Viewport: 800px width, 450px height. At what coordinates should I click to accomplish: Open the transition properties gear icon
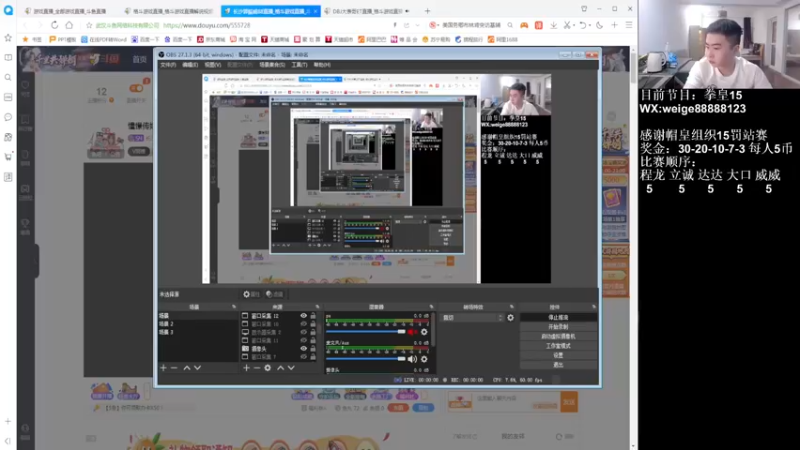(510, 318)
